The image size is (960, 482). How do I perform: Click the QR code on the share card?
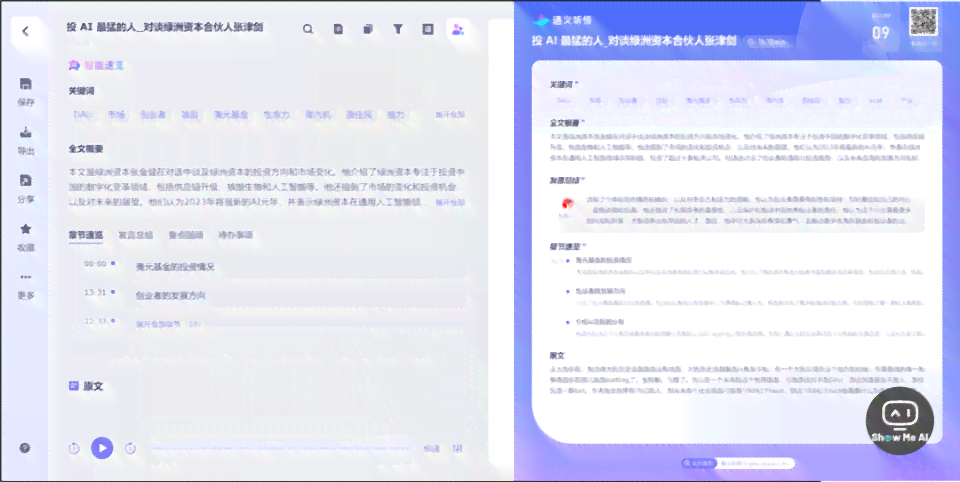[x=923, y=22]
